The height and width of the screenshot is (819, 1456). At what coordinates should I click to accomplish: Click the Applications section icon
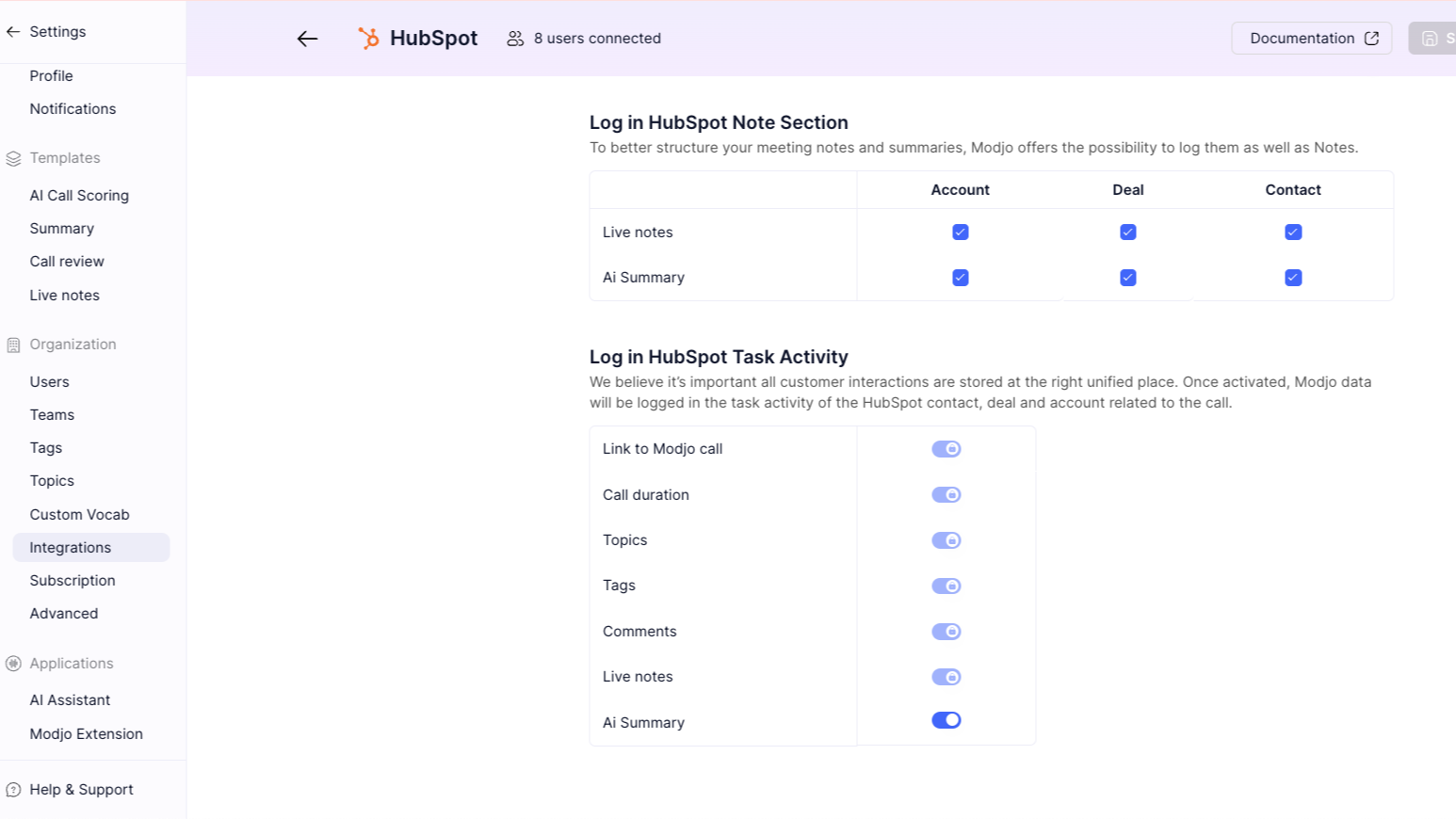pos(13,664)
